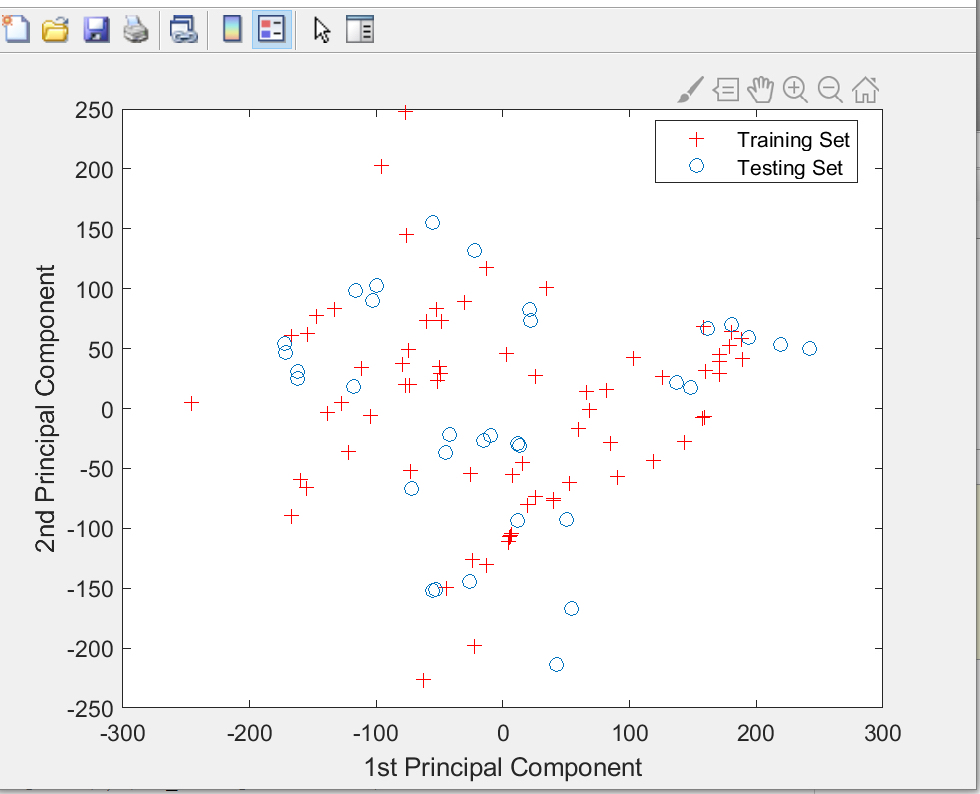Screen dimensions: 980x794
Task: Select the blue circle marker in the legend
Action: coord(696,166)
